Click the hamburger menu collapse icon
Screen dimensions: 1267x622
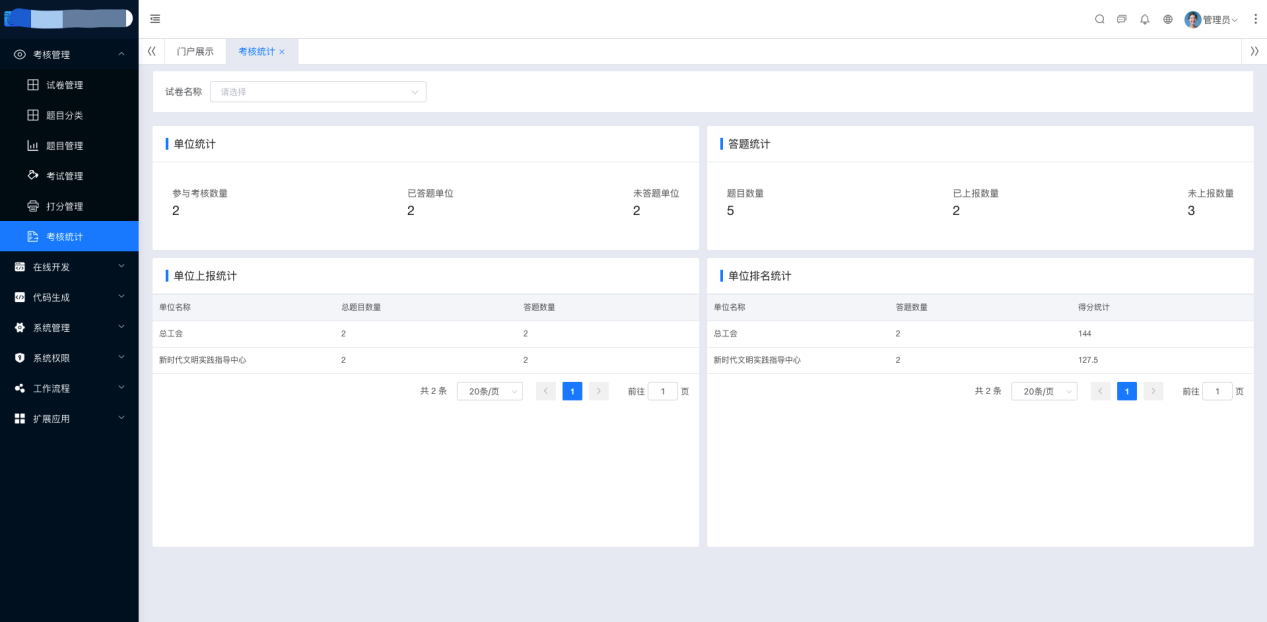[155, 19]
